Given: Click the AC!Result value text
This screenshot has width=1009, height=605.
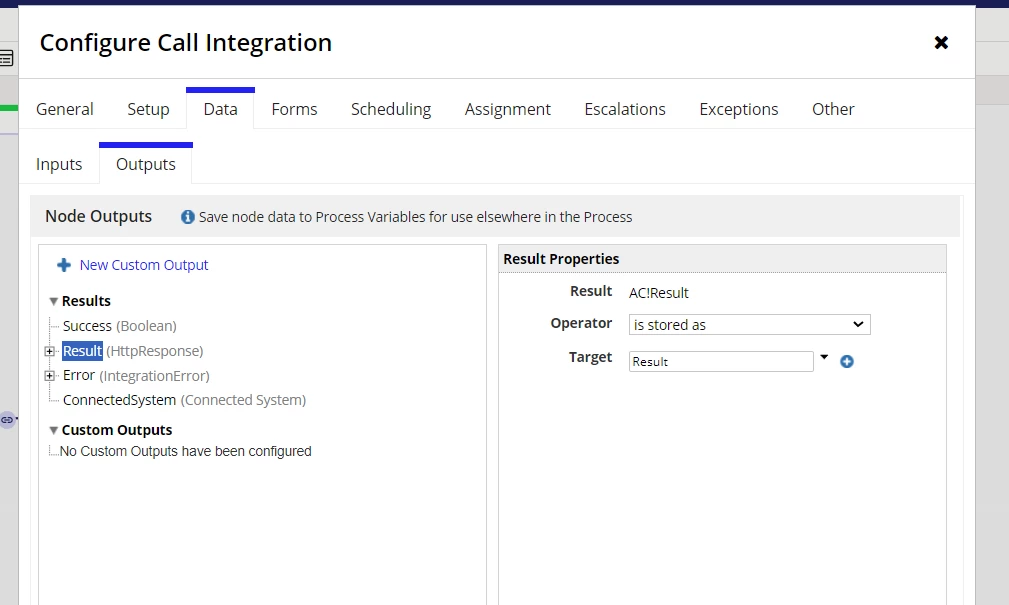Looking at the screenshot, I should tap(658, 293).
